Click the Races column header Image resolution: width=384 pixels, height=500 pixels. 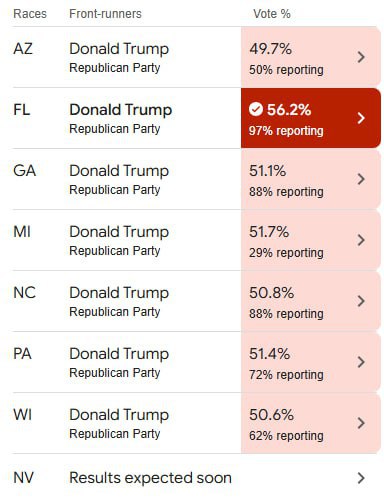tap(30, 14)
